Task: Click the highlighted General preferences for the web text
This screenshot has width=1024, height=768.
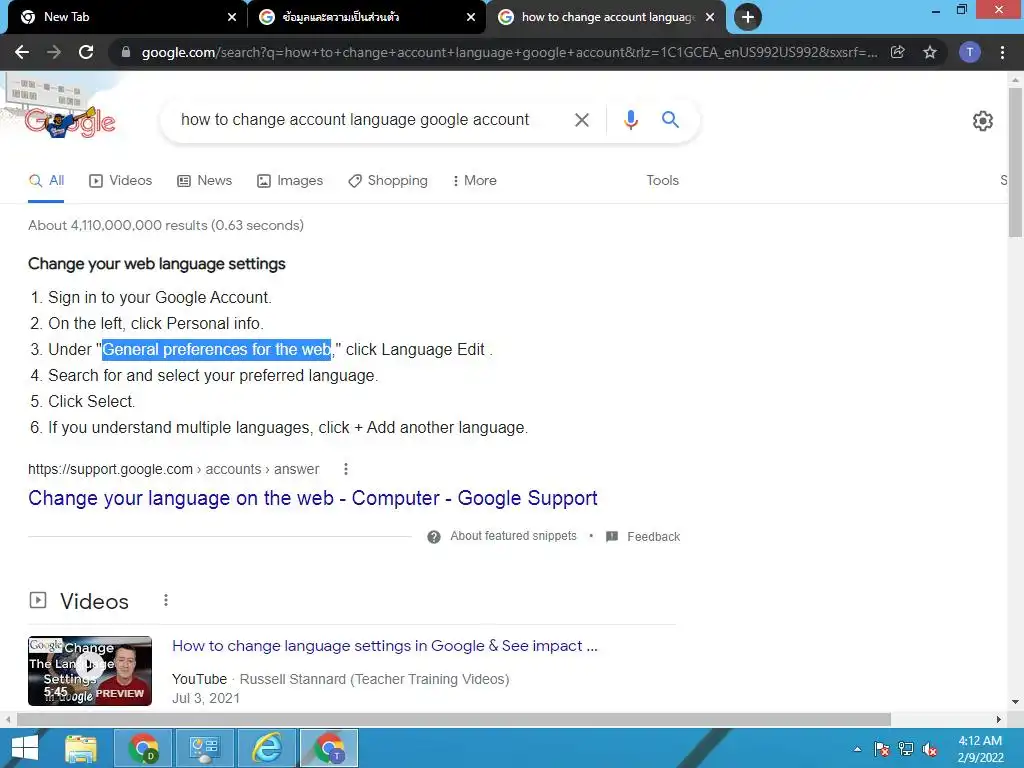Action: click(x=216, y=349)
